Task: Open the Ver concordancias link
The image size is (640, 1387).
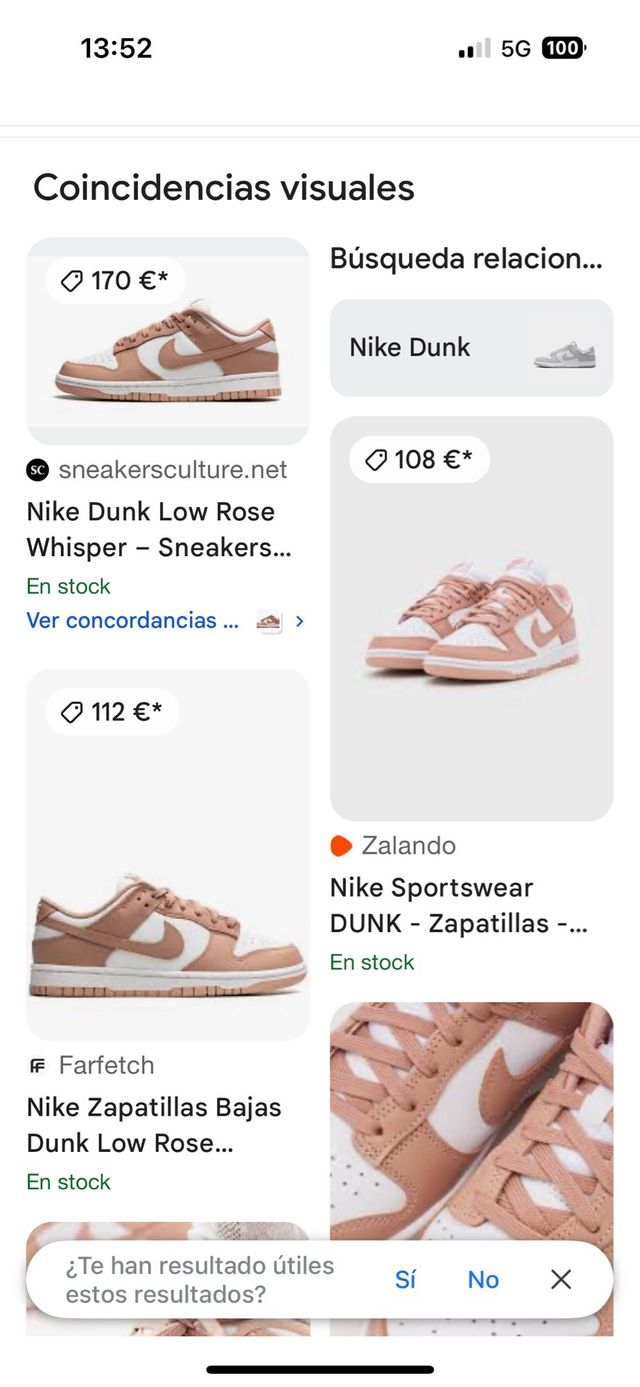Action: (x=133, y=621)
